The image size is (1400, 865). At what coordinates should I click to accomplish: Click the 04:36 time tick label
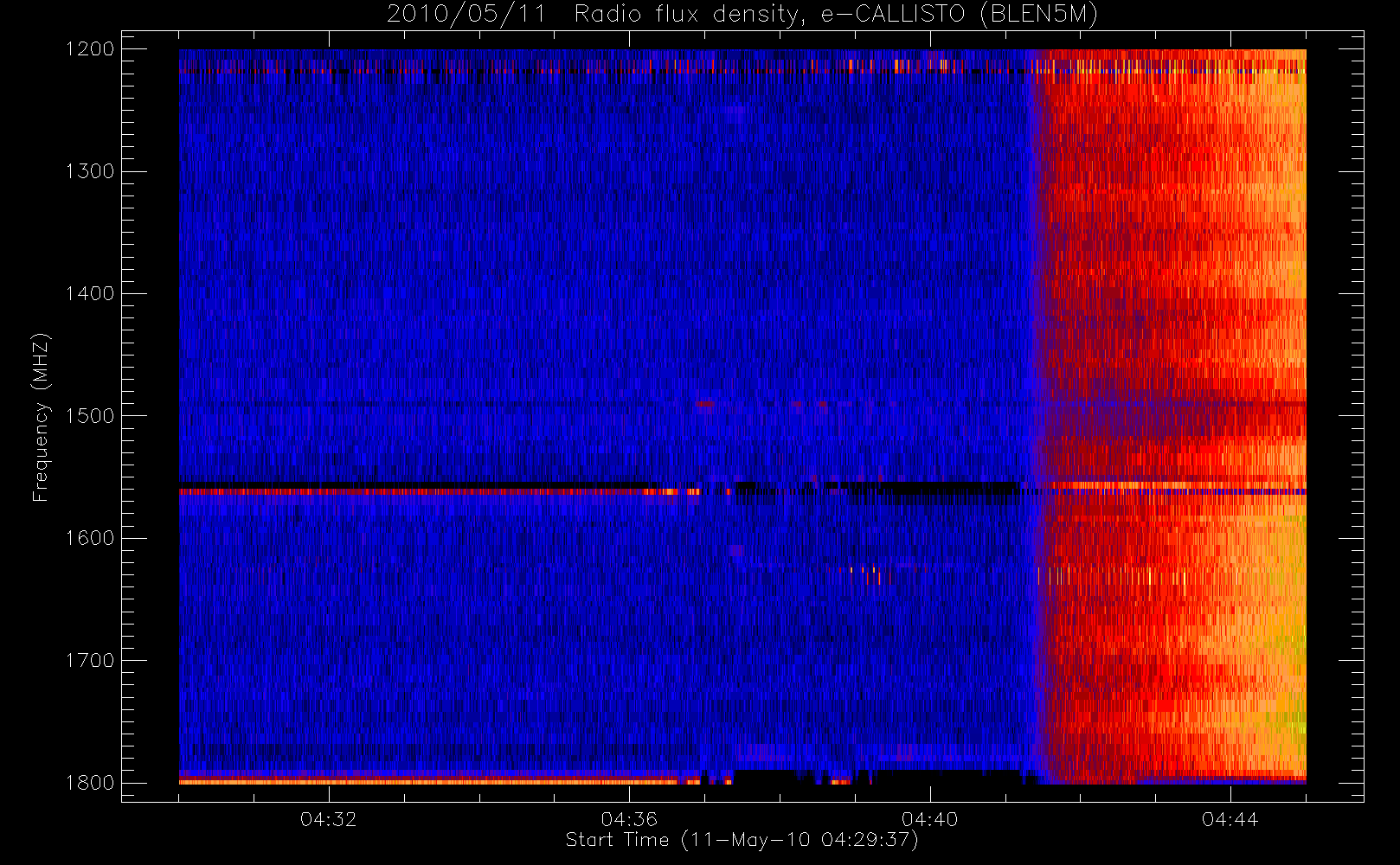pos(629,819)
